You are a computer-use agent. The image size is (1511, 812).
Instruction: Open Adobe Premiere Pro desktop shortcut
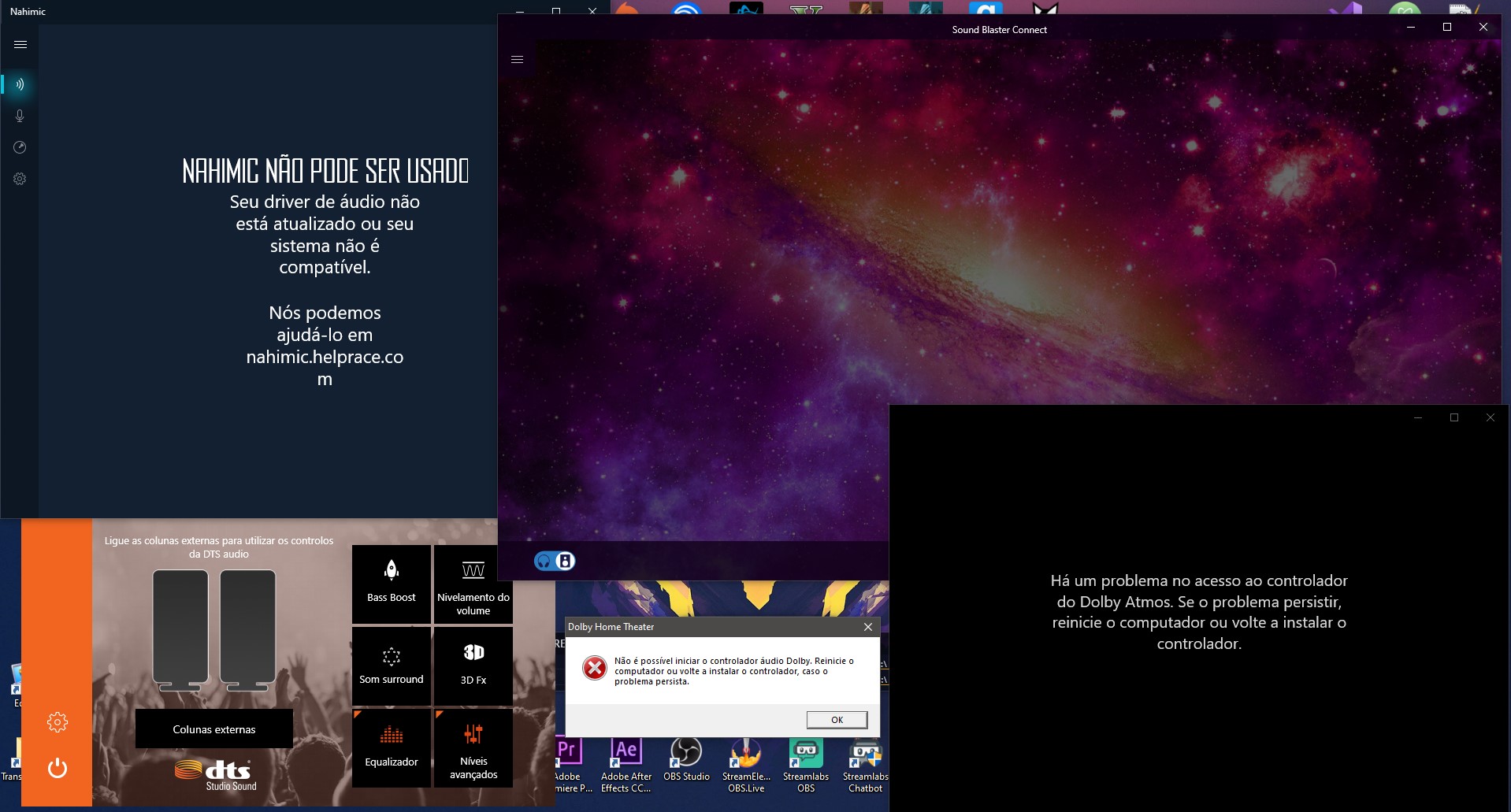click(x=569, y=765)
